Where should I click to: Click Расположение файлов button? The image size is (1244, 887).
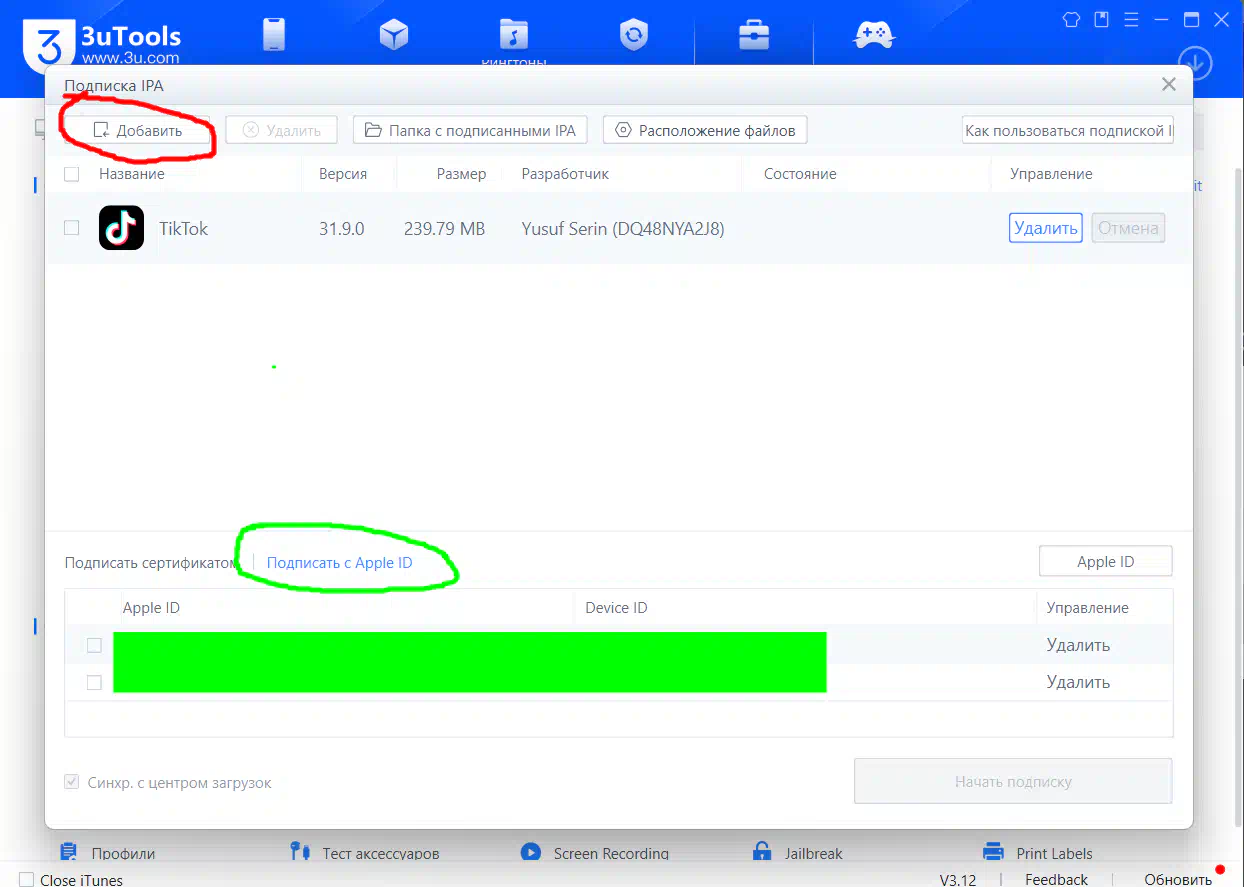[x=705, y=130]
